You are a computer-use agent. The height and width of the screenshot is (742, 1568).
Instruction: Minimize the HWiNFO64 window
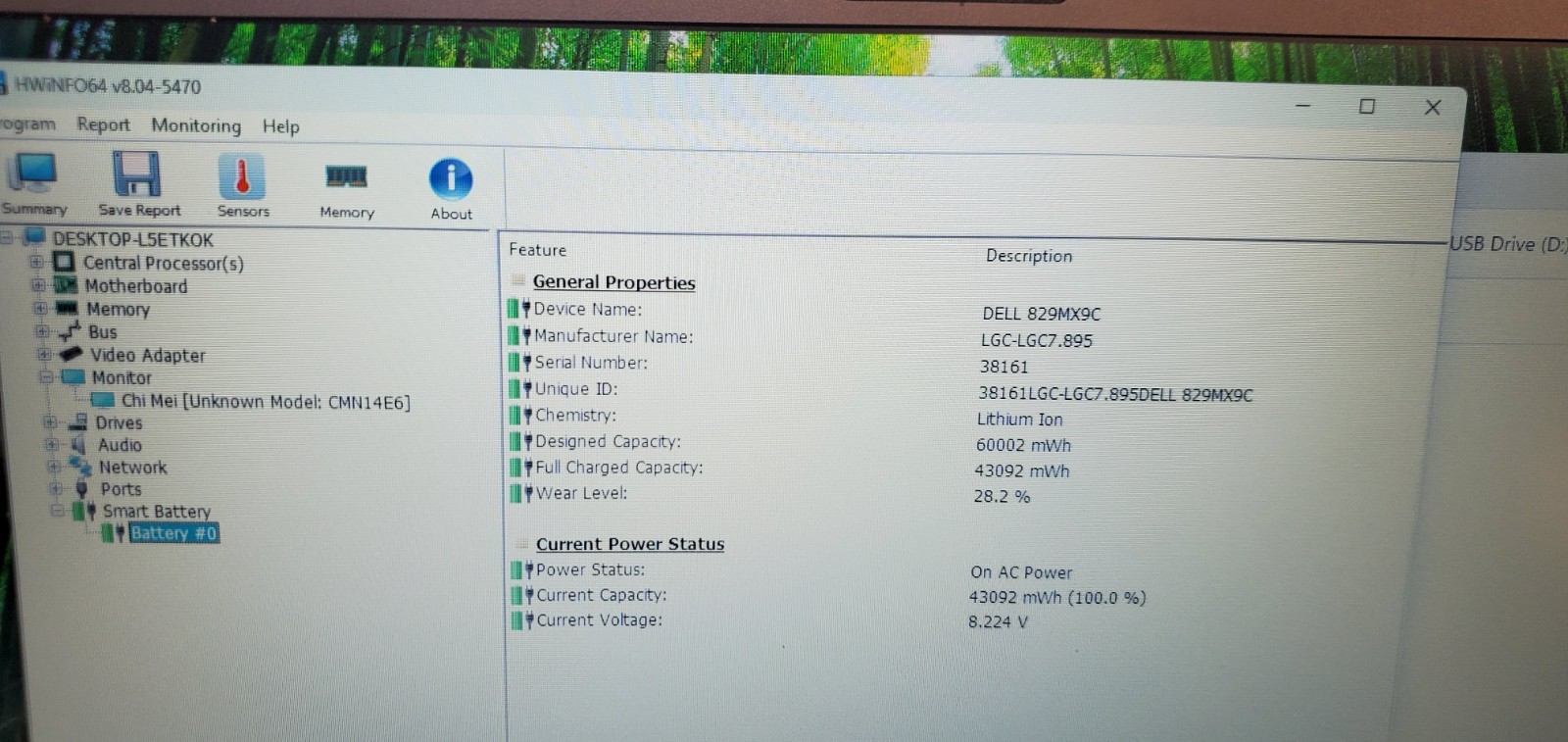click(1303, 105)
